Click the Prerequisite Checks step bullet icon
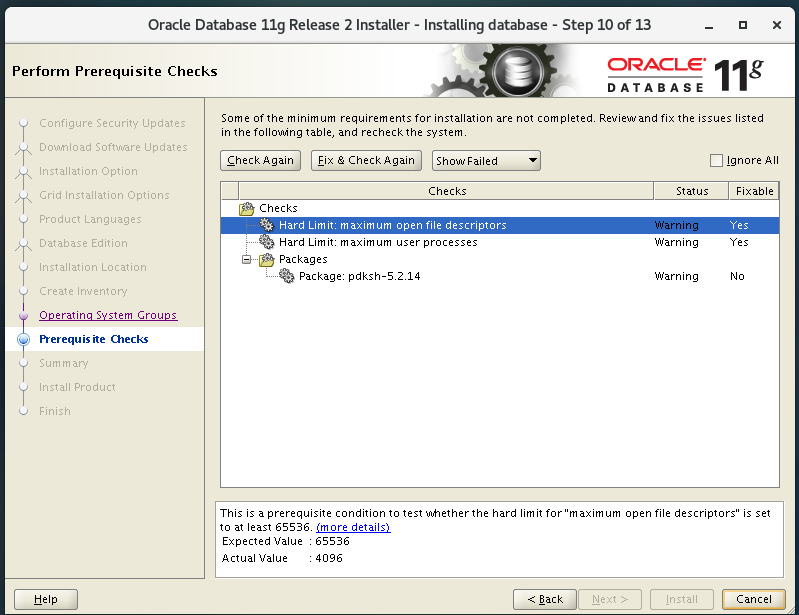The width and height of the screenshot is (799, 615). click(23, 339)
